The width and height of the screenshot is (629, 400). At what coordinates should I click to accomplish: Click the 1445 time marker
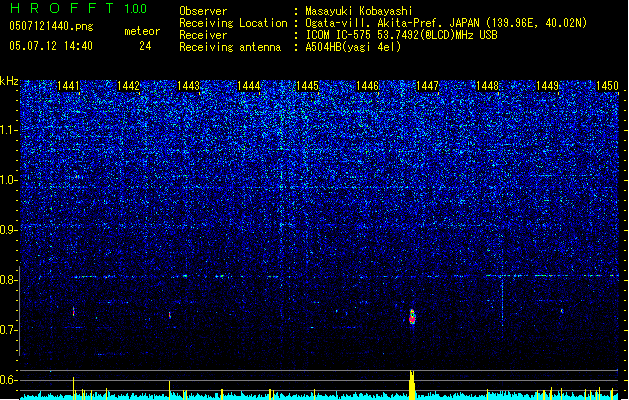(307, 86)
